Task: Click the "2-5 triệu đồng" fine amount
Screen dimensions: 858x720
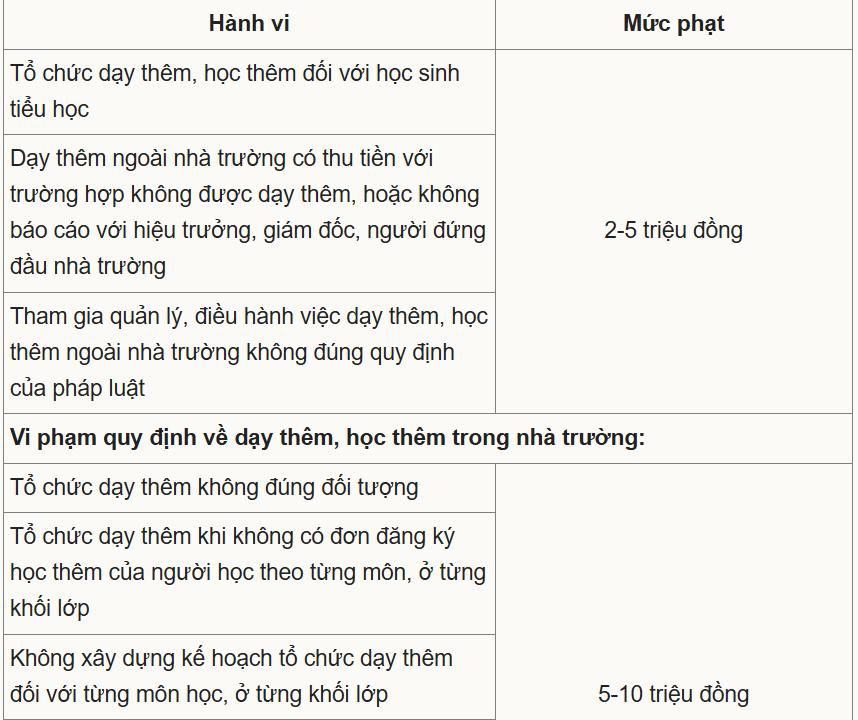Action: [x=674, y=231]
